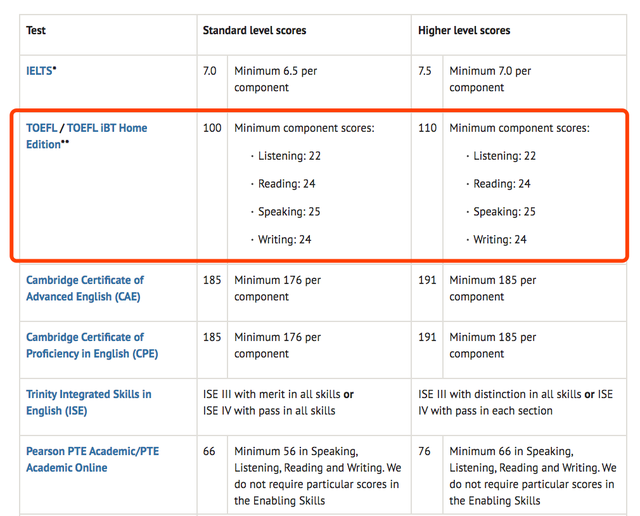Click the TOEFL standard score 100
The image size is (640, 516).
click(x=212, y=128)
